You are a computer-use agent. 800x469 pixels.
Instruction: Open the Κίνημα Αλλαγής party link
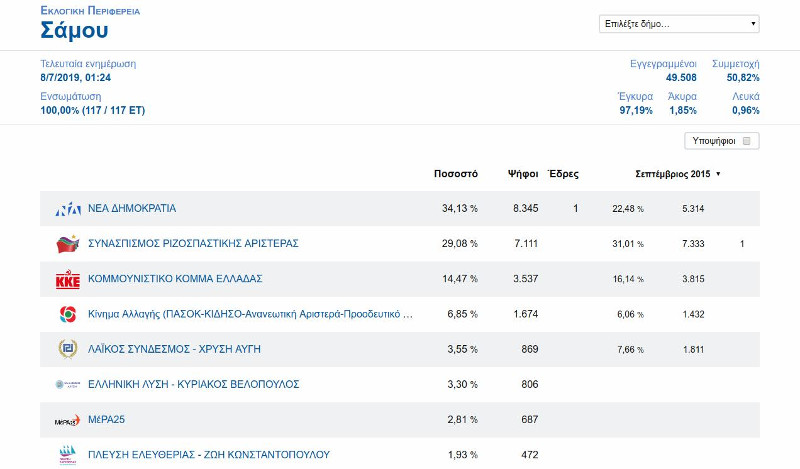[x=251, y=314]
